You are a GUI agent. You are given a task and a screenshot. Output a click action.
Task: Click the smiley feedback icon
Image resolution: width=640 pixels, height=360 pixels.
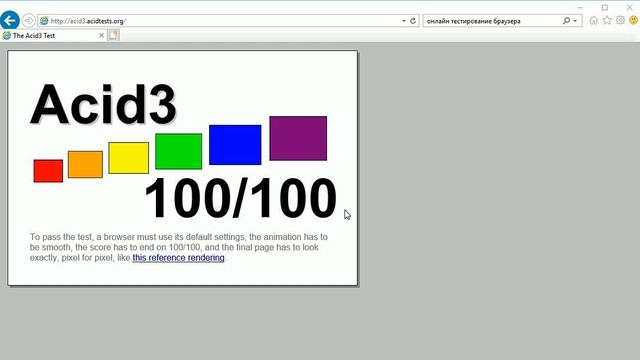click(x=633, y=20)
